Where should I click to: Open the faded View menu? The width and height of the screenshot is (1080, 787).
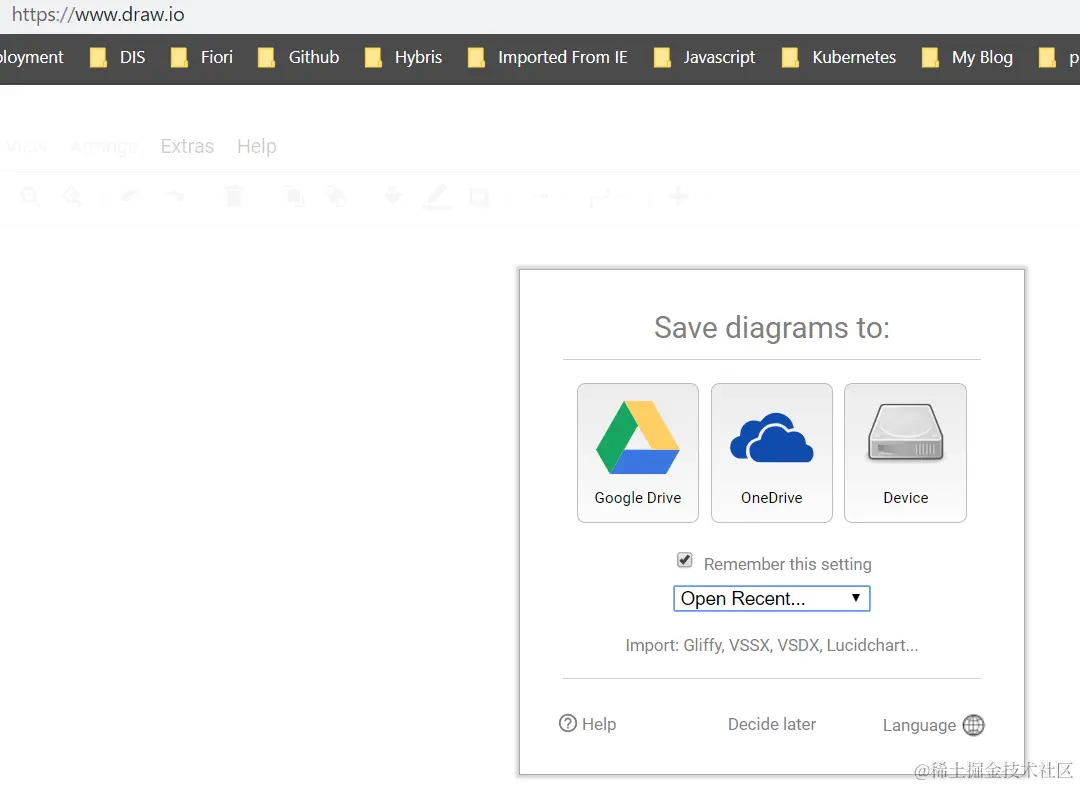(25, 146)
